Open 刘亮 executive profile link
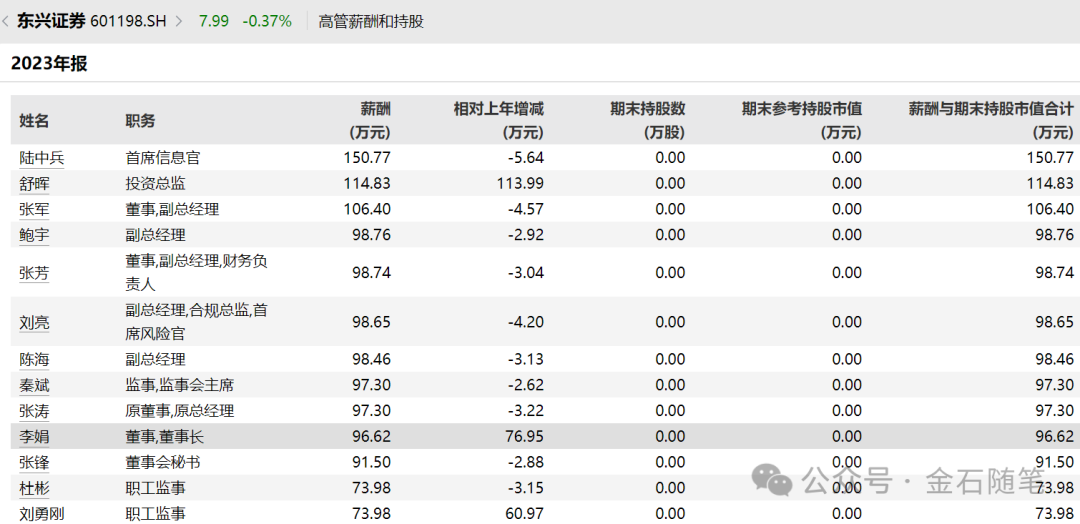 [x=34, y=322]
